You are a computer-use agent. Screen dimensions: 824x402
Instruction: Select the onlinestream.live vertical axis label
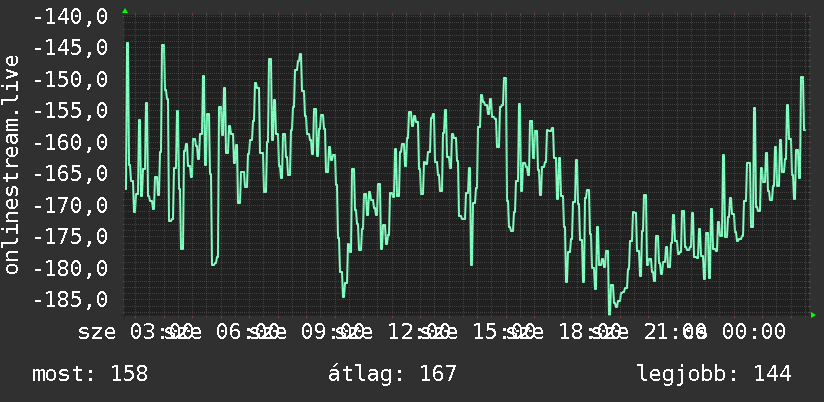pyautogui.click(x=11, y=164)
